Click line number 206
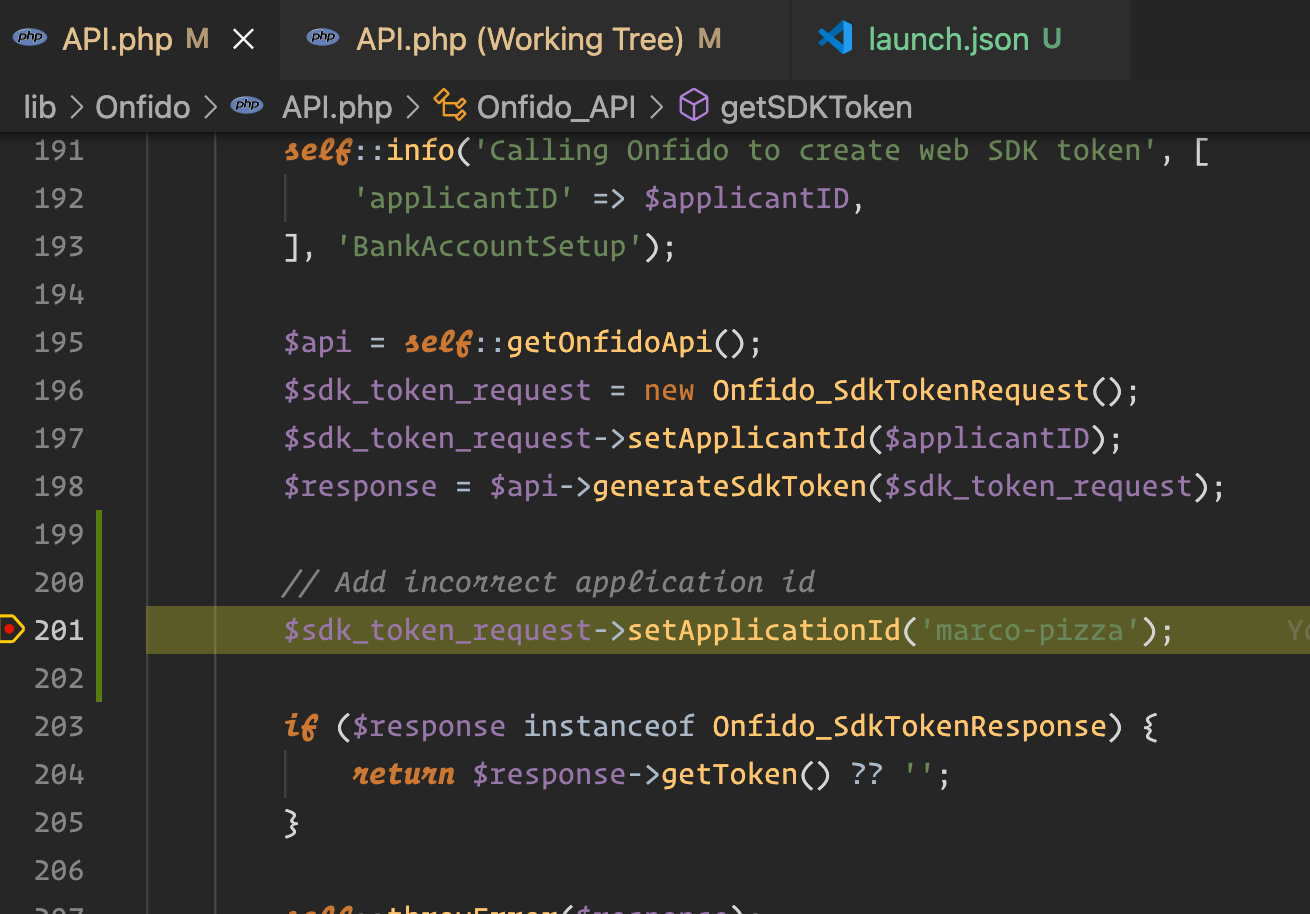 point(59,871)
